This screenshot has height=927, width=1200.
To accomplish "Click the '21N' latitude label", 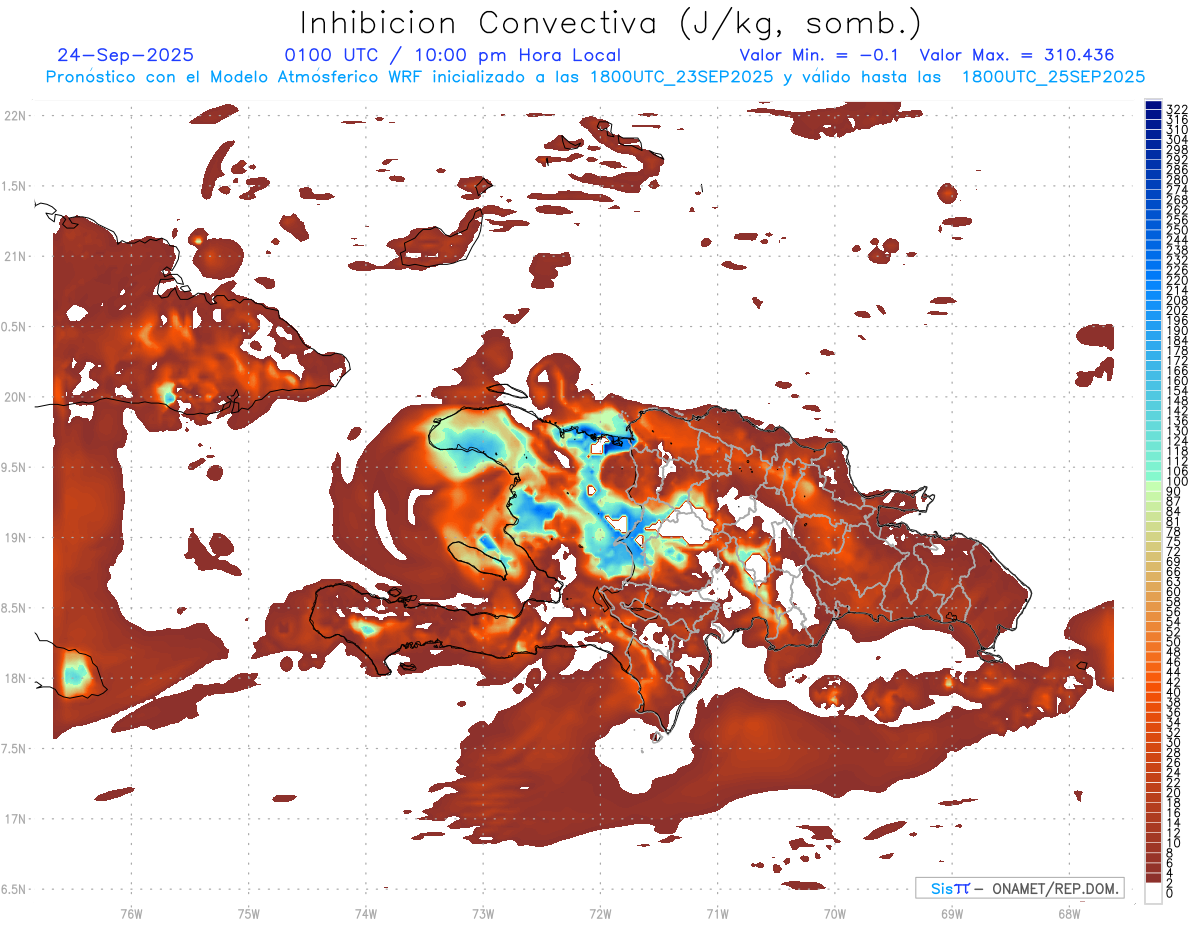I will pos(14,257).
